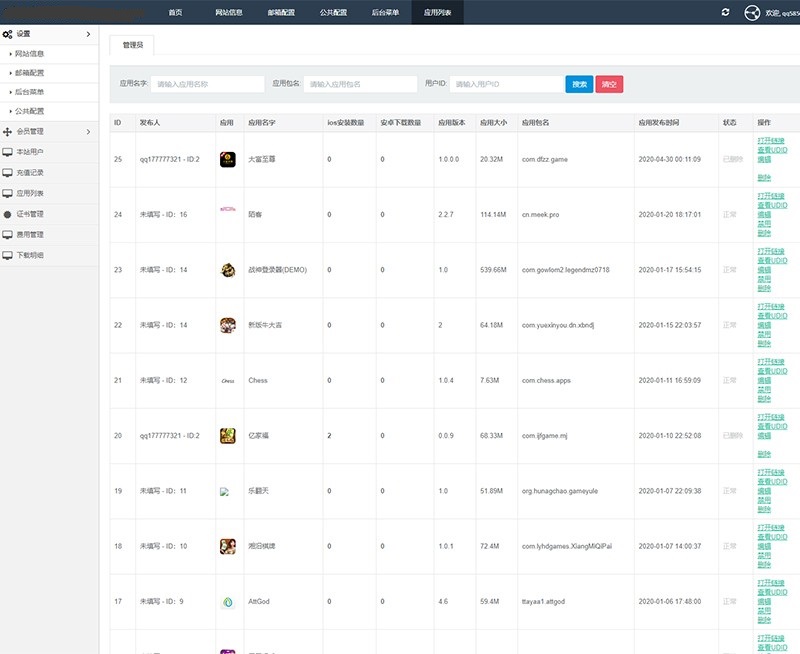
Task: Select the 管理员 tab
Action: click(132, 45)
